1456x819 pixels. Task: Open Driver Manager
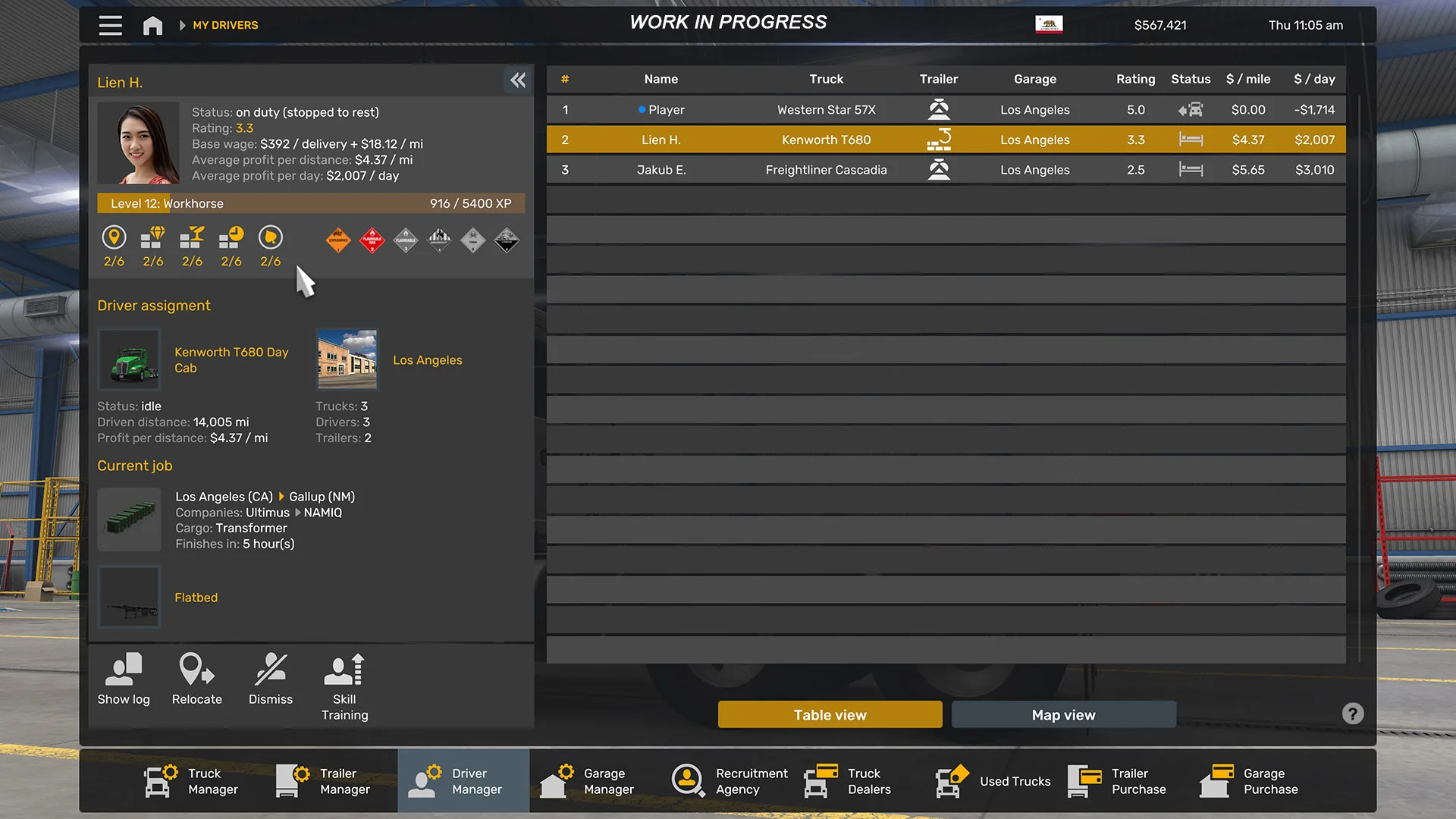click(x=463, y=781)
